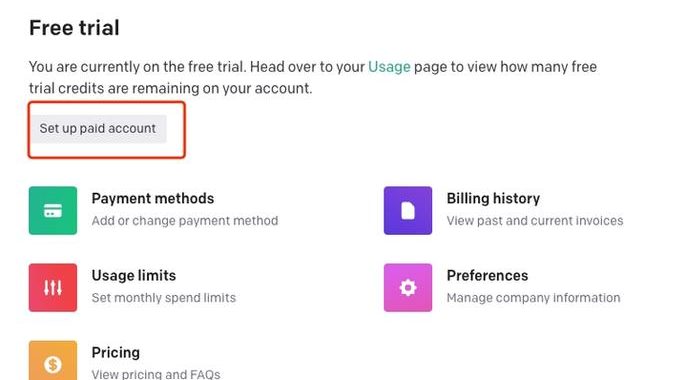Click the Pricing heading
This screenshot has height=380, width=687.
(116, 353)
